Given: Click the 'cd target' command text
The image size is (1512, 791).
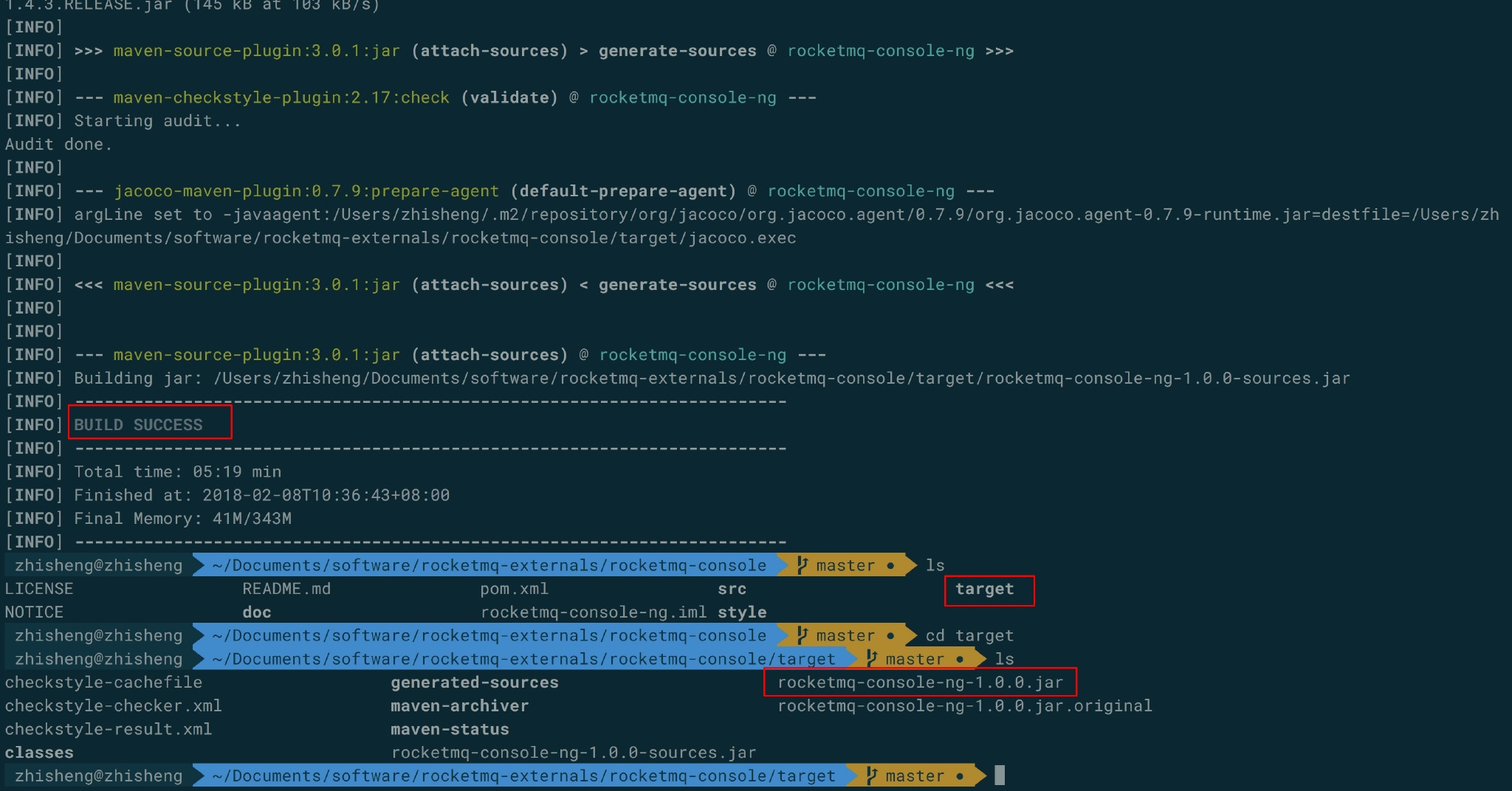Looking at the screenshot, I should tap(969, 635).
